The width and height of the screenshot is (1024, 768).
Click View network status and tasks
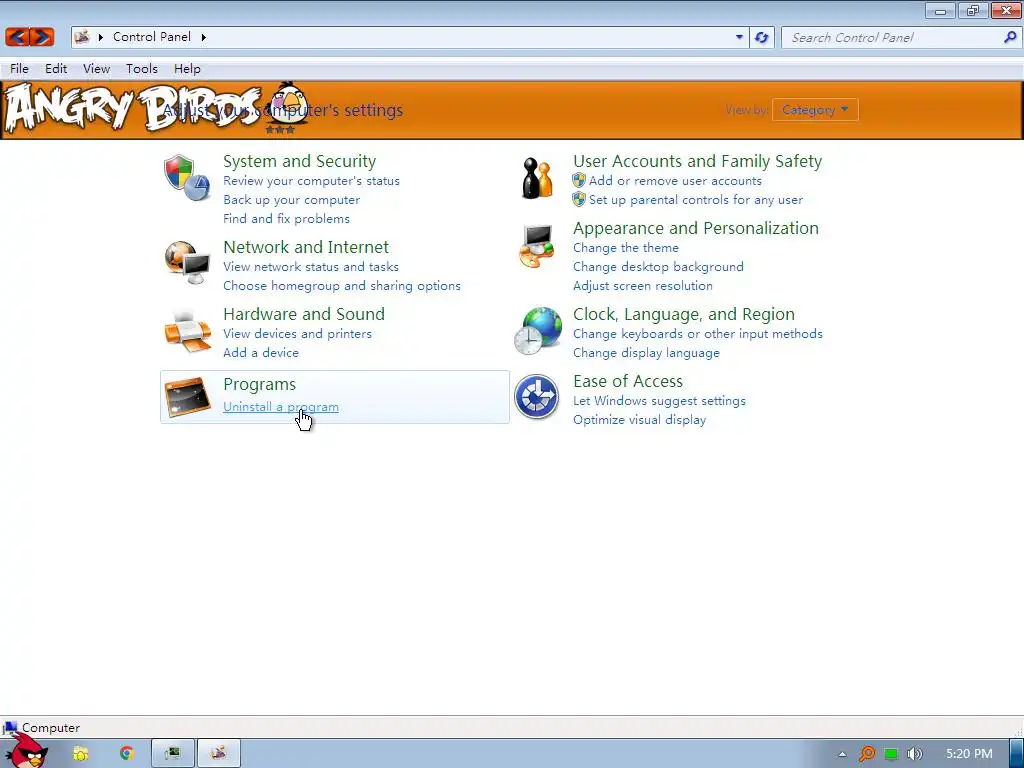click(x=311, y=266)
